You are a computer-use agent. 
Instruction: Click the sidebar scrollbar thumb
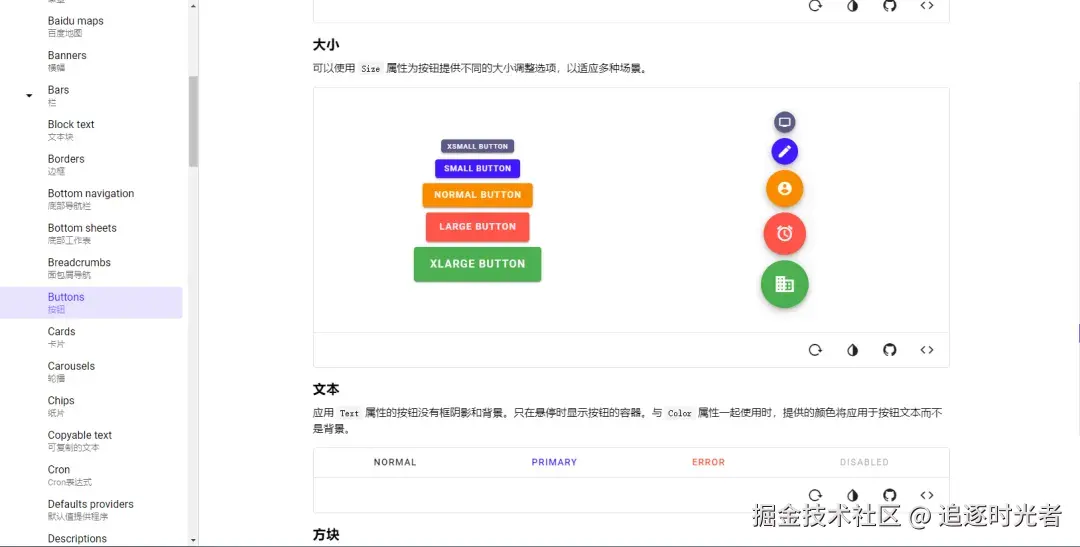(193, 121)
